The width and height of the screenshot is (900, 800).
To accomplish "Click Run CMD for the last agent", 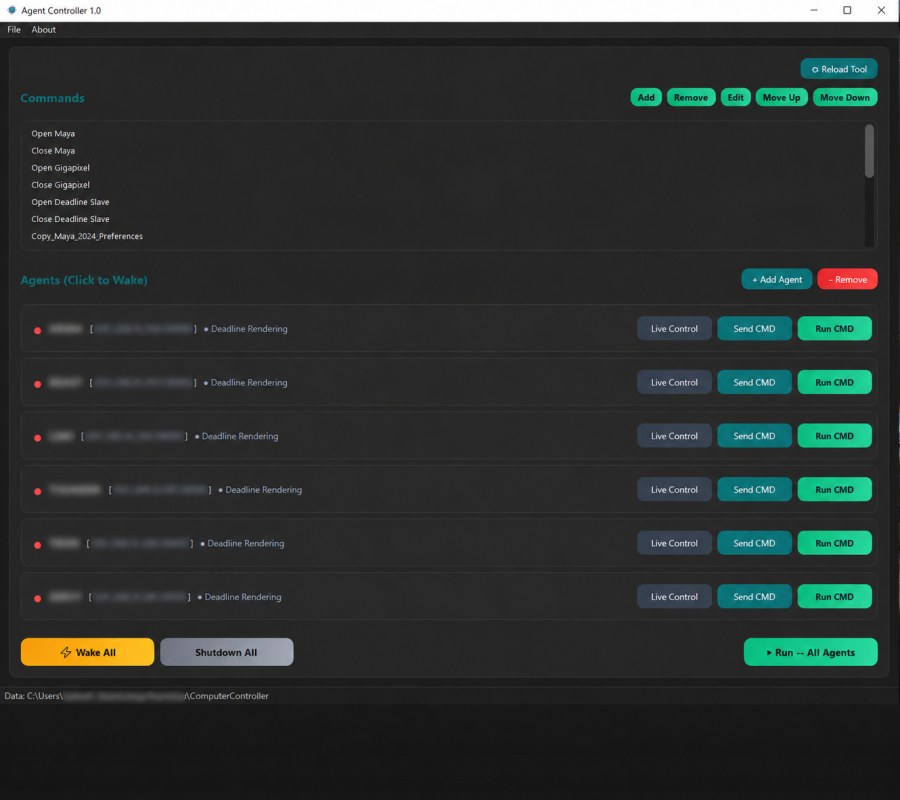I will click(x=835, y=597).
